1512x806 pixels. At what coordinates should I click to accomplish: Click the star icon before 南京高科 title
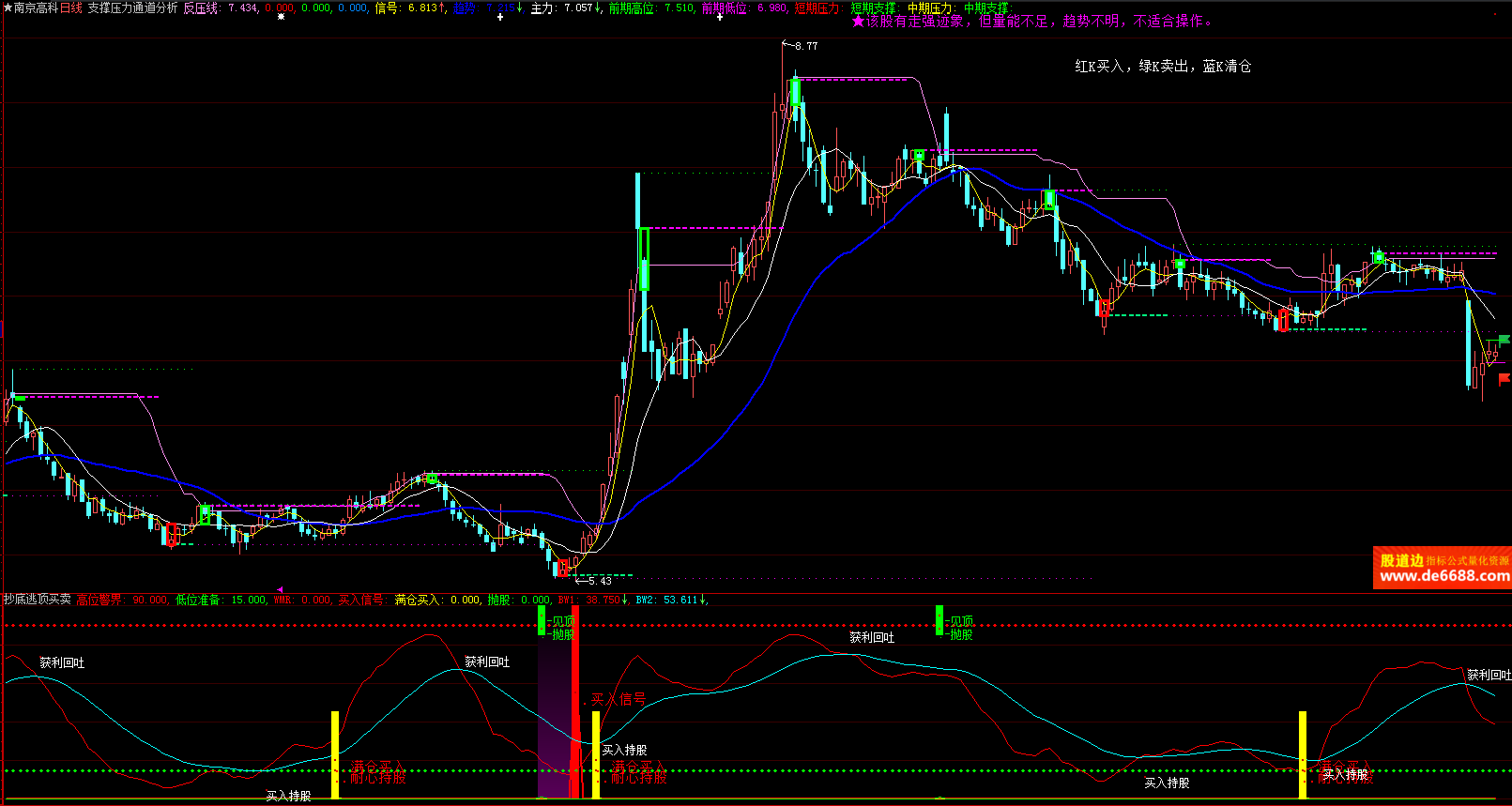click(8, 8)
